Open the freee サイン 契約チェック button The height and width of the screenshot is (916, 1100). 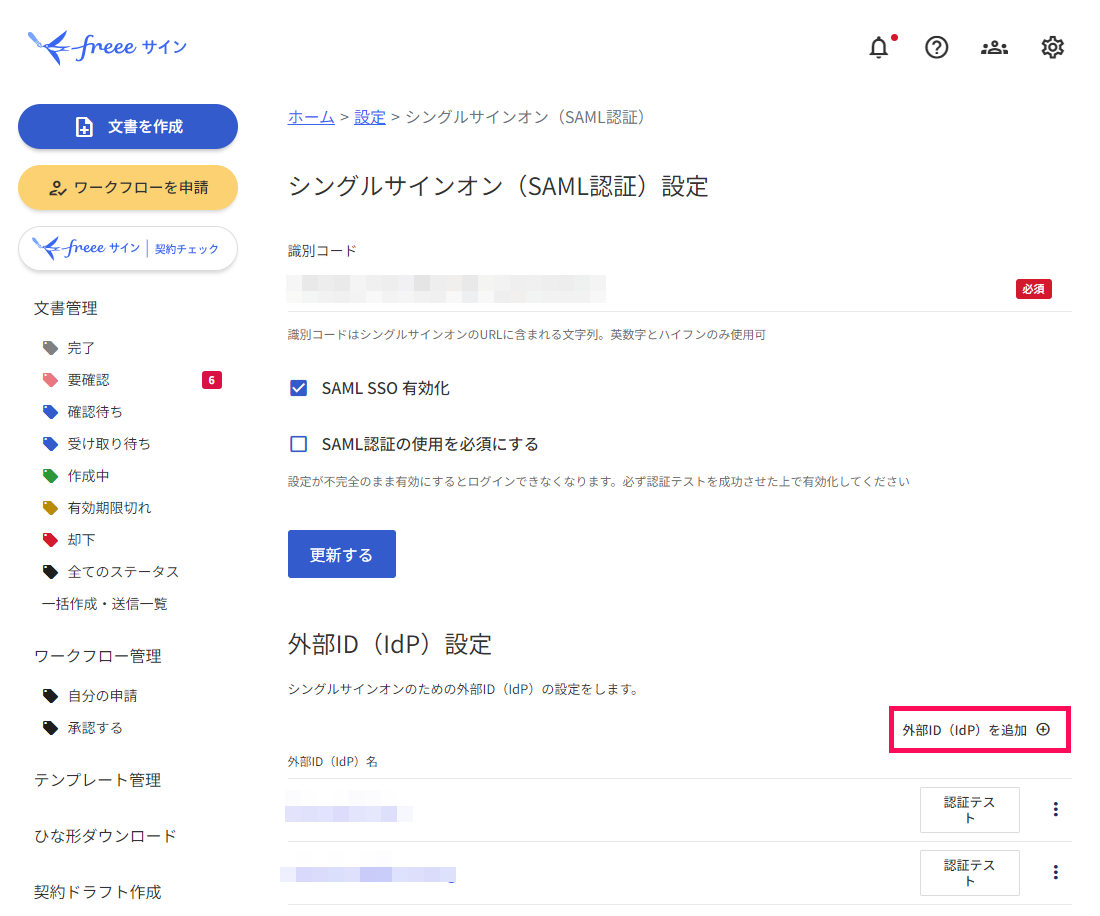(128, 248)
